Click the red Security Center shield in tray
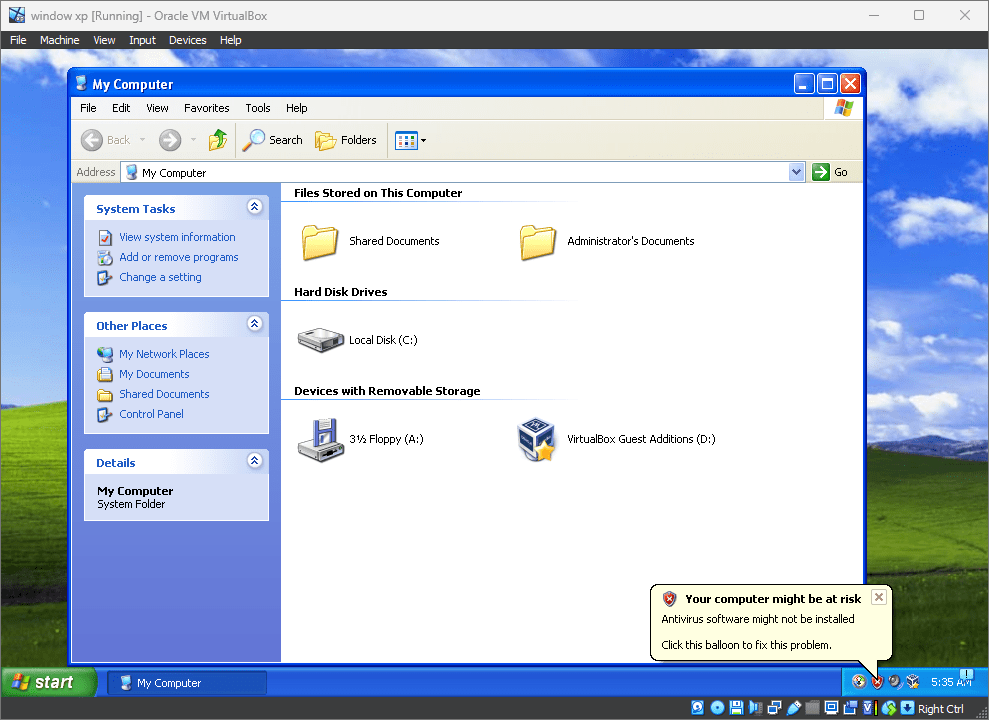989x720 pixels. coord(877,681)
